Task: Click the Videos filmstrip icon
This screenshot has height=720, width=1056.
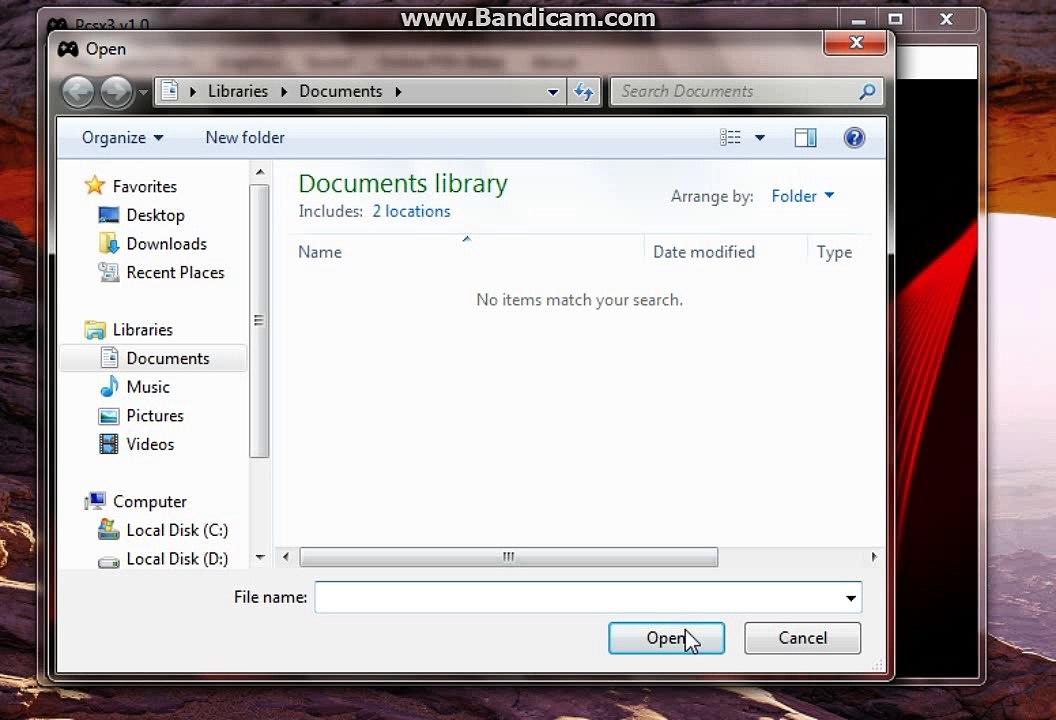Action: 108,444
